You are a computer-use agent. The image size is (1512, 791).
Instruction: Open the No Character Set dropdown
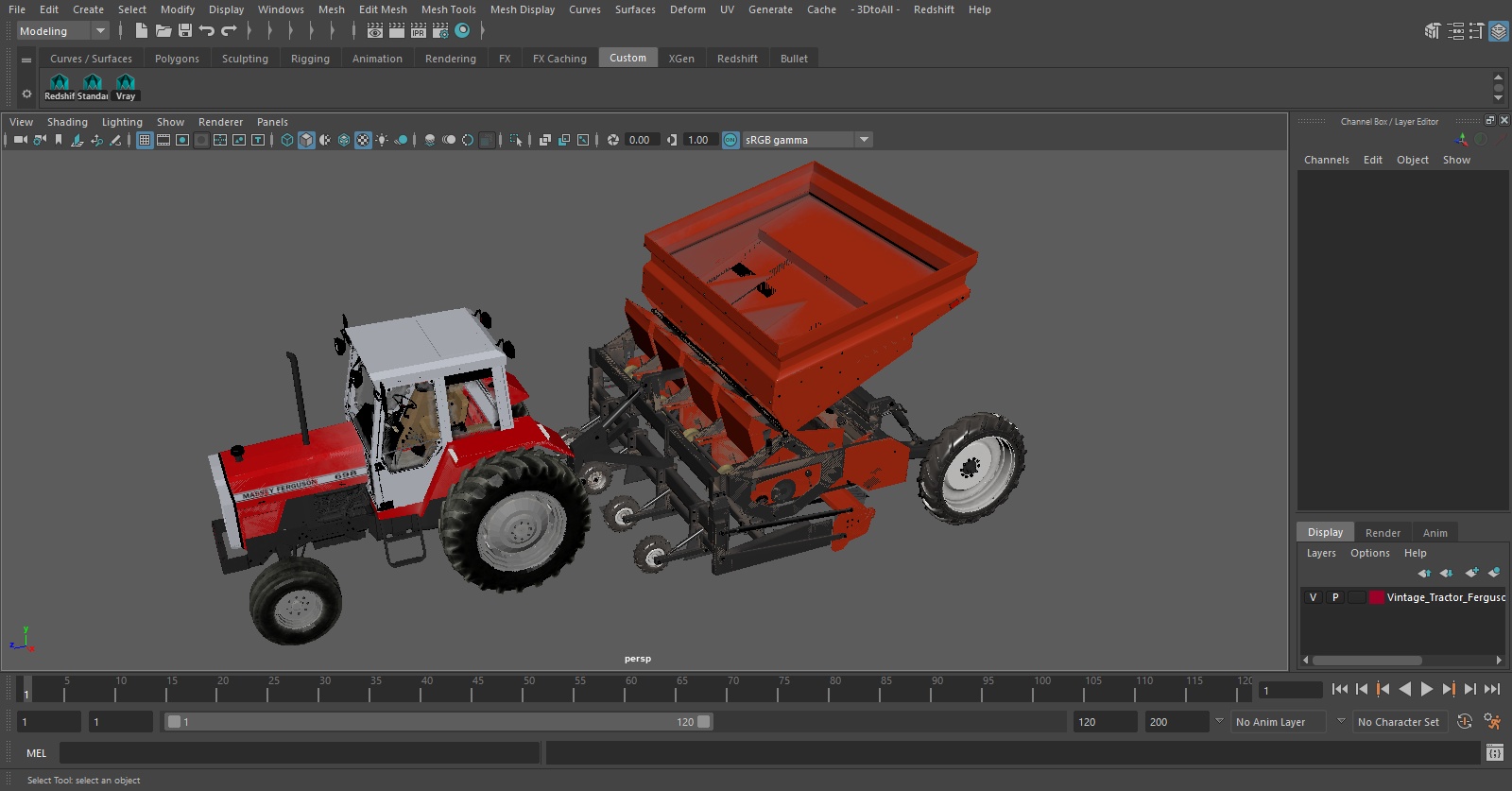tap(1399, 722)
